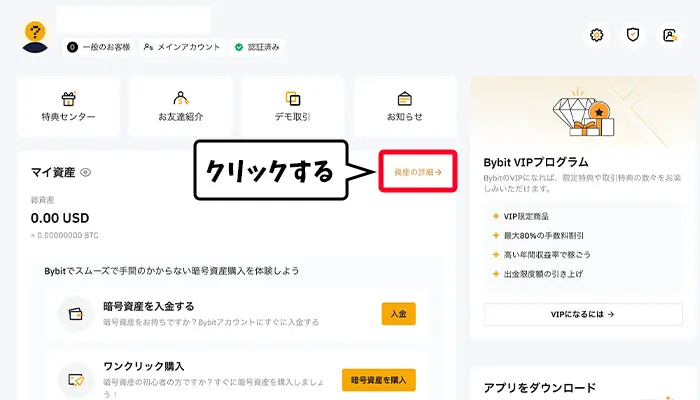Screen dimensions: 700x400
Task: Open お知らせ announcements card
Action: click(x=404, y=107)
